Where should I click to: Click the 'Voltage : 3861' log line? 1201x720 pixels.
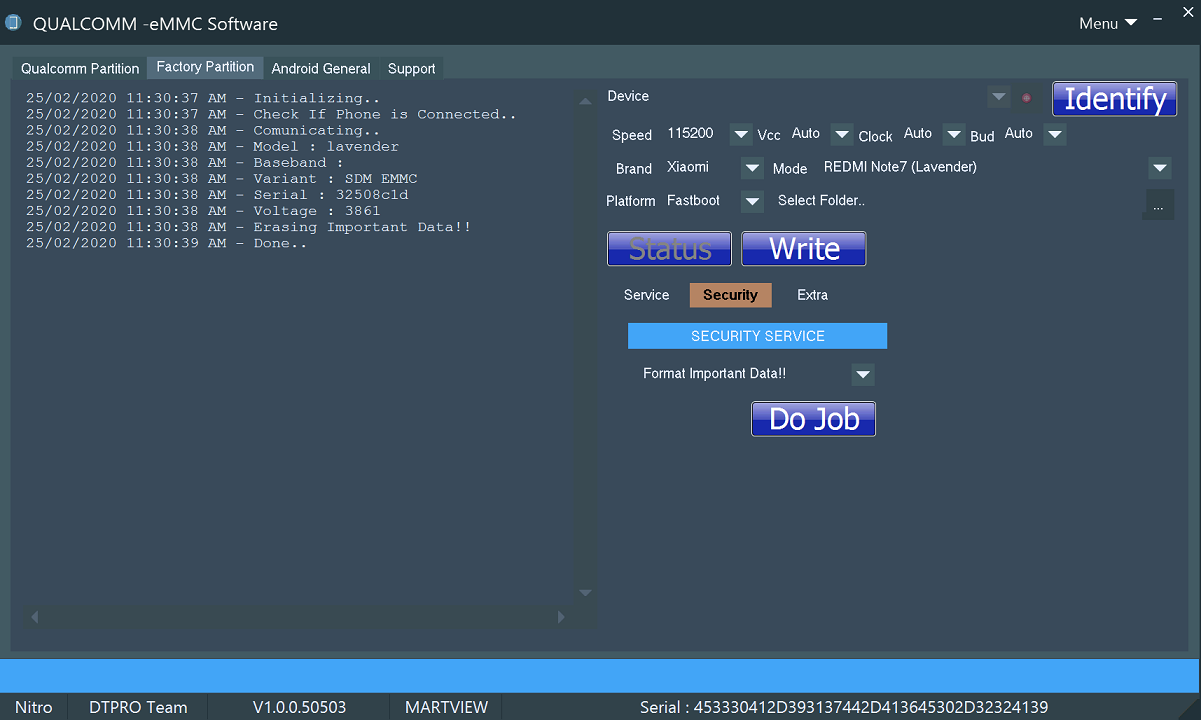203,210
